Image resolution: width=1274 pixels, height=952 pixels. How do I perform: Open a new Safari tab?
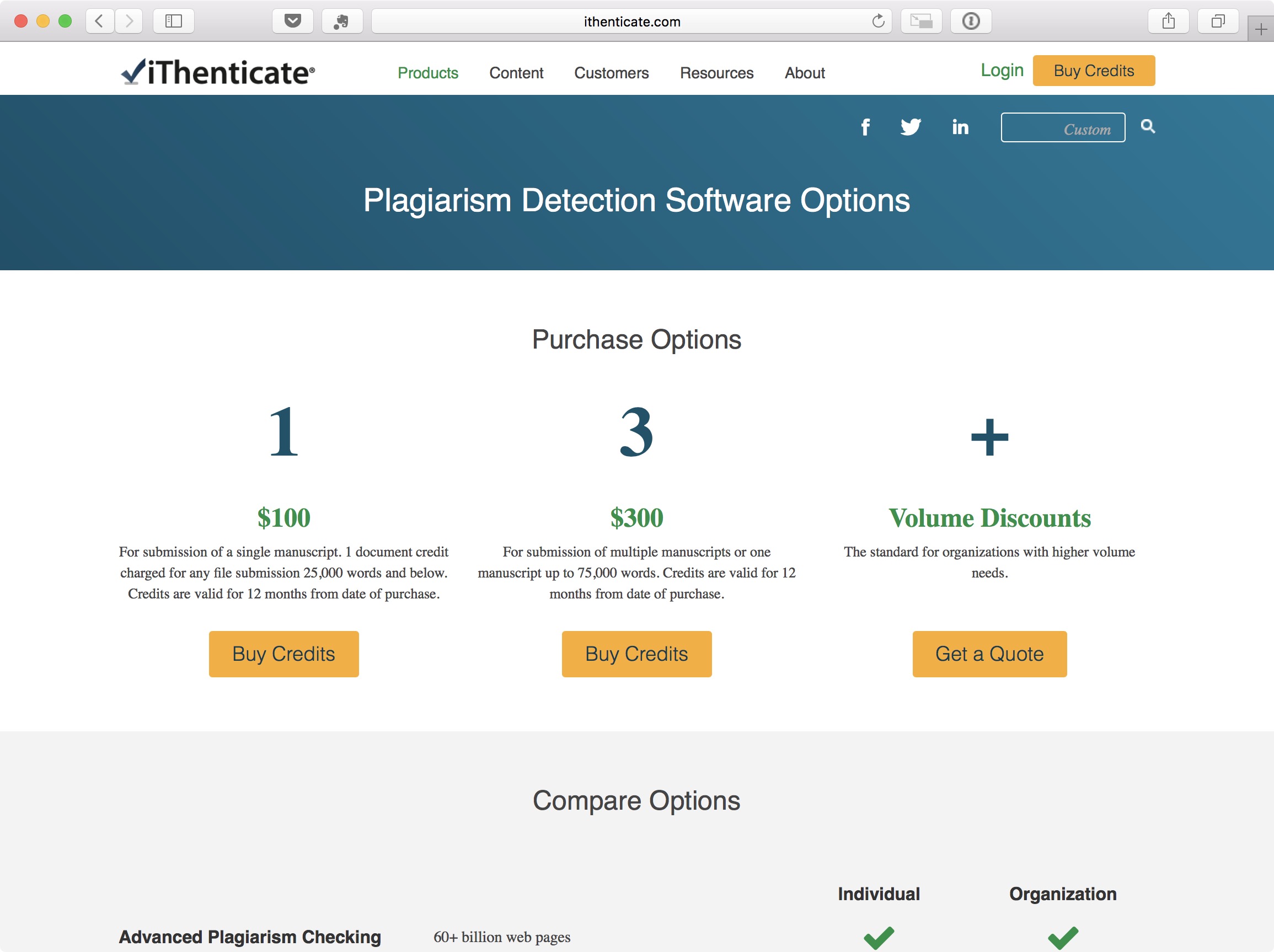(1260, 29)
